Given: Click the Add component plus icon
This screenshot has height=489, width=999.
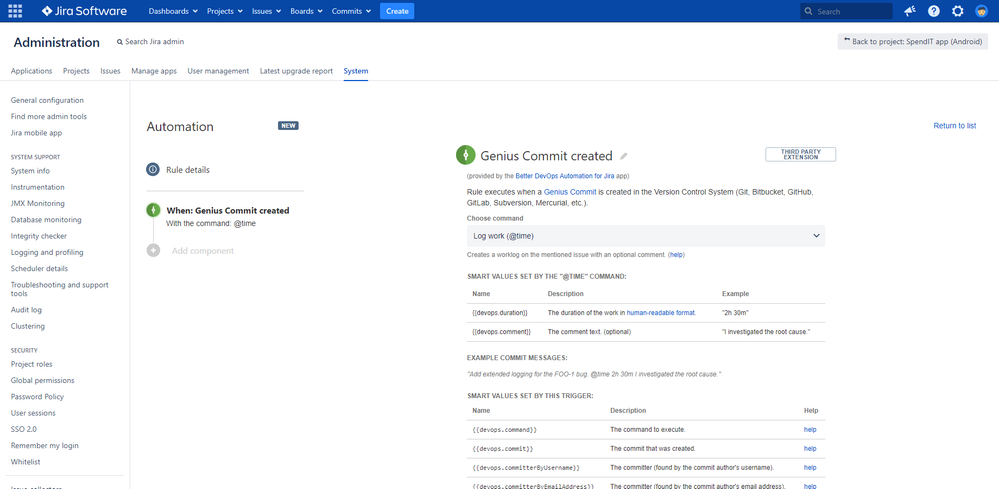Looking at the screenshot, I should (153, 250).
